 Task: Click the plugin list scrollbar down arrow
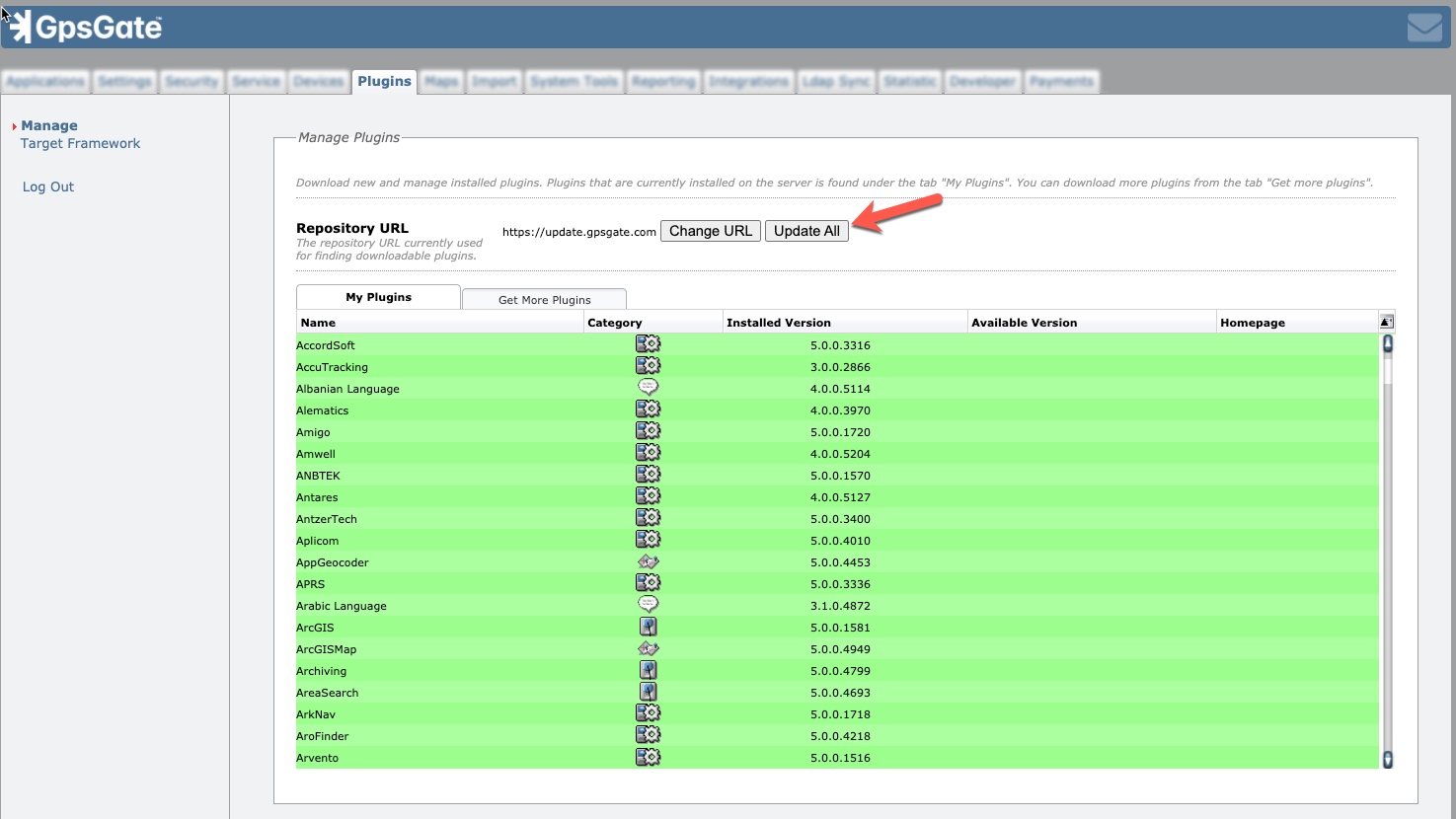point(1387,759)
